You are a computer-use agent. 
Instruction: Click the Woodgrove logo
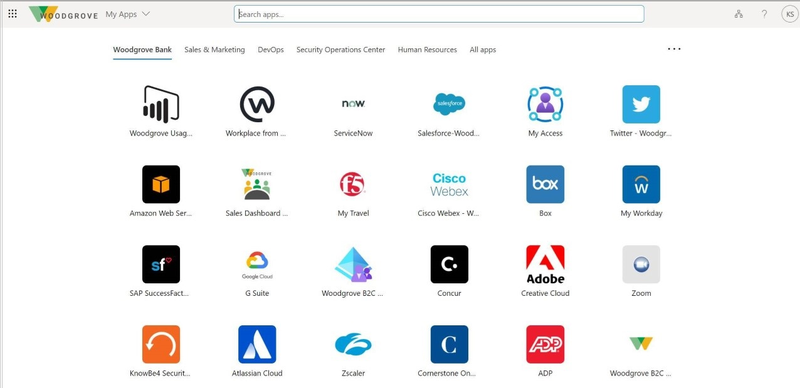click(63, 14)
